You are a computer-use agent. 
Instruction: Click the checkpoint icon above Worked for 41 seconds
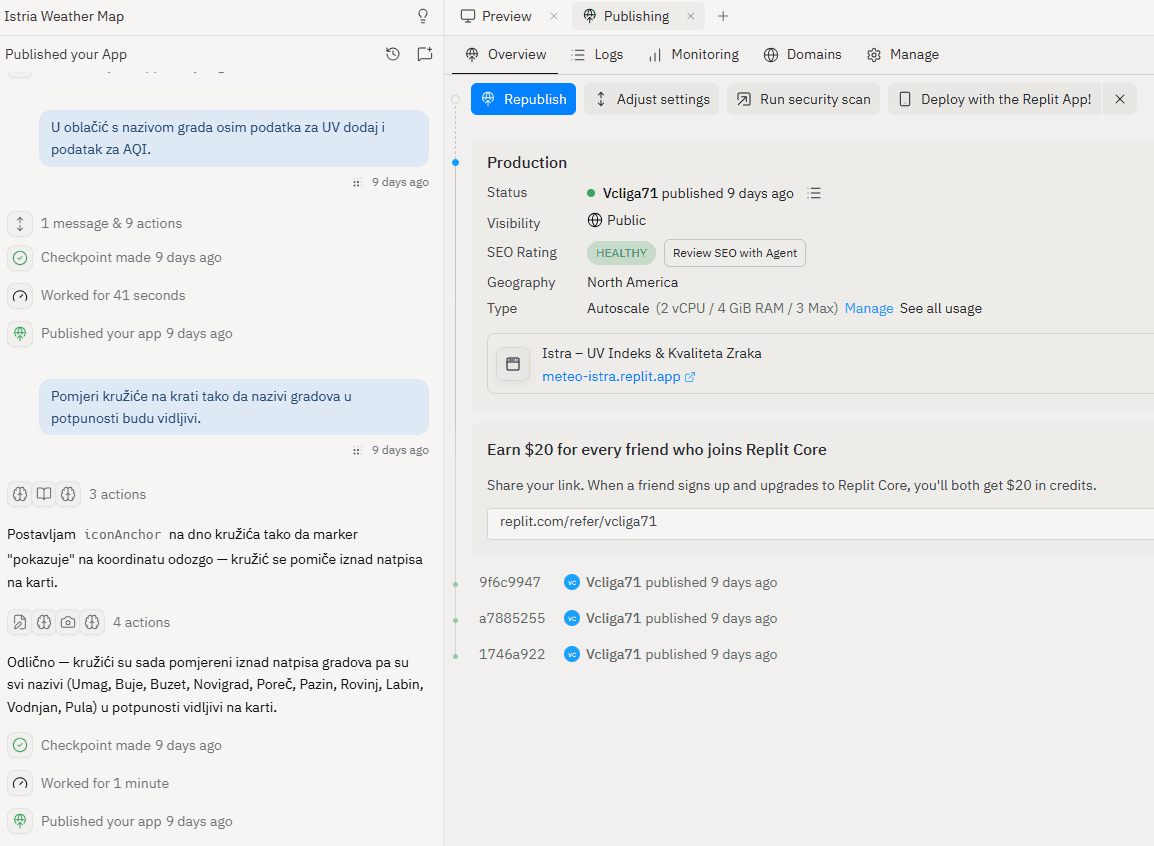tap(20, 258)
